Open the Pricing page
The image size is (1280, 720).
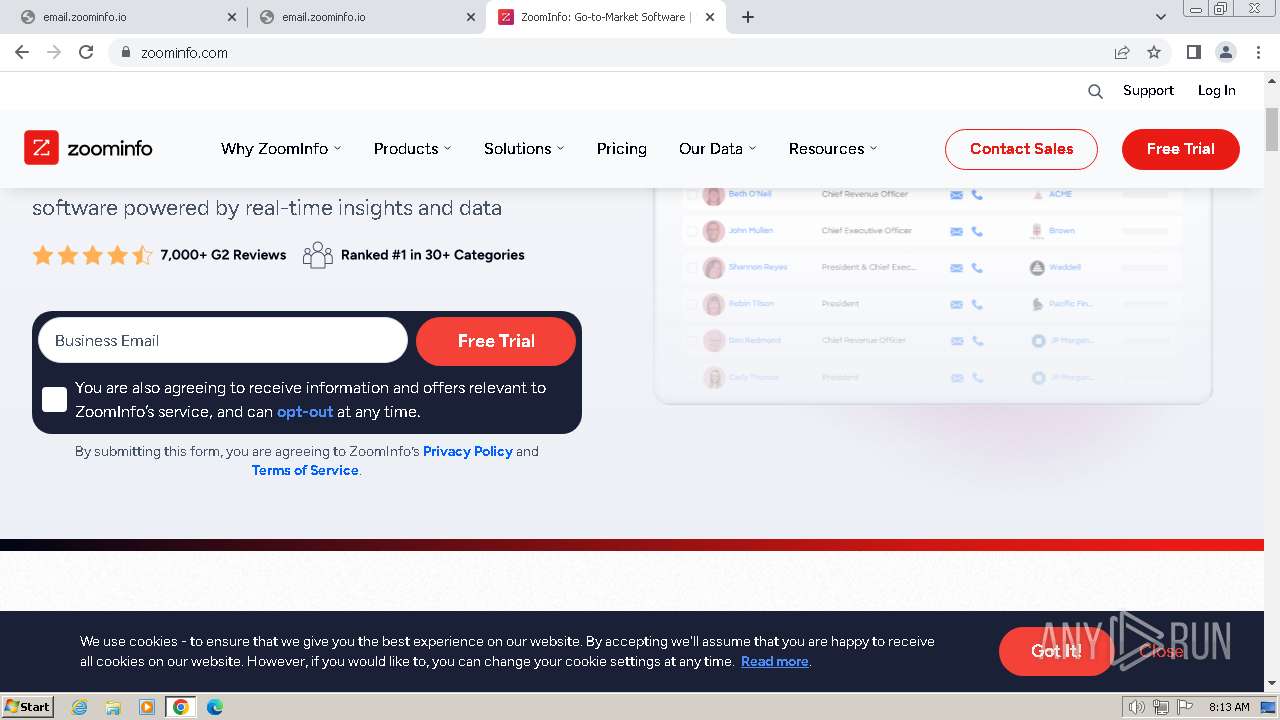click(x=622, y=148)
